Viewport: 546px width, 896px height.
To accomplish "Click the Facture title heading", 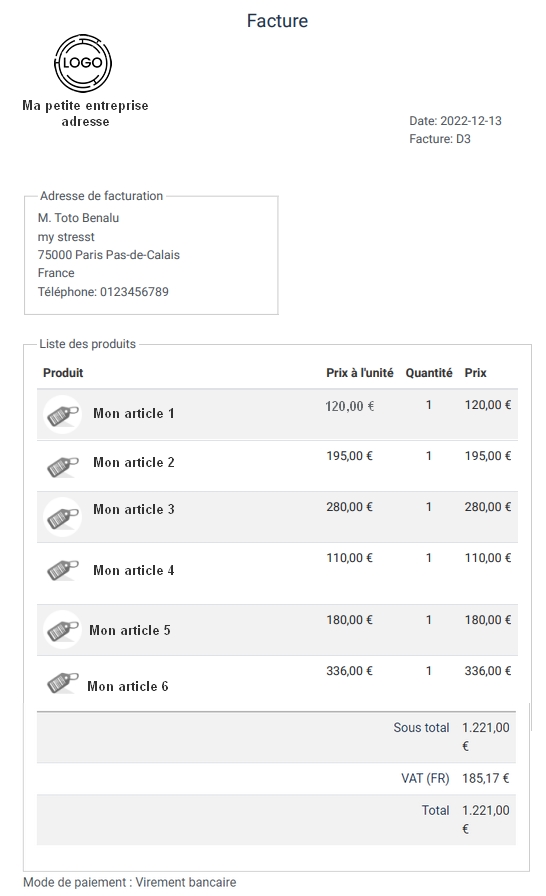I will (278, 21).
